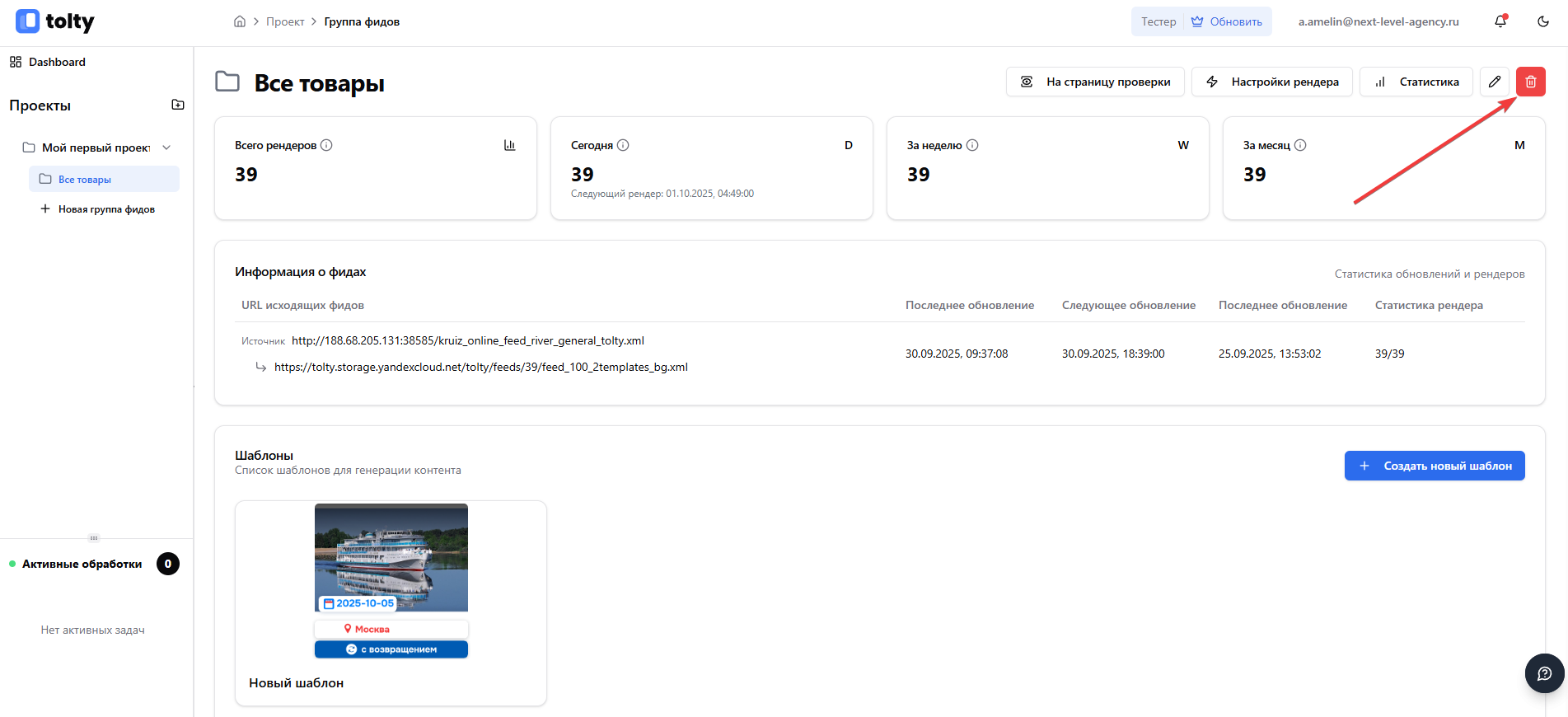Open Статистика button
This screenshot has width=1568, height=717.
point(1416,82)
